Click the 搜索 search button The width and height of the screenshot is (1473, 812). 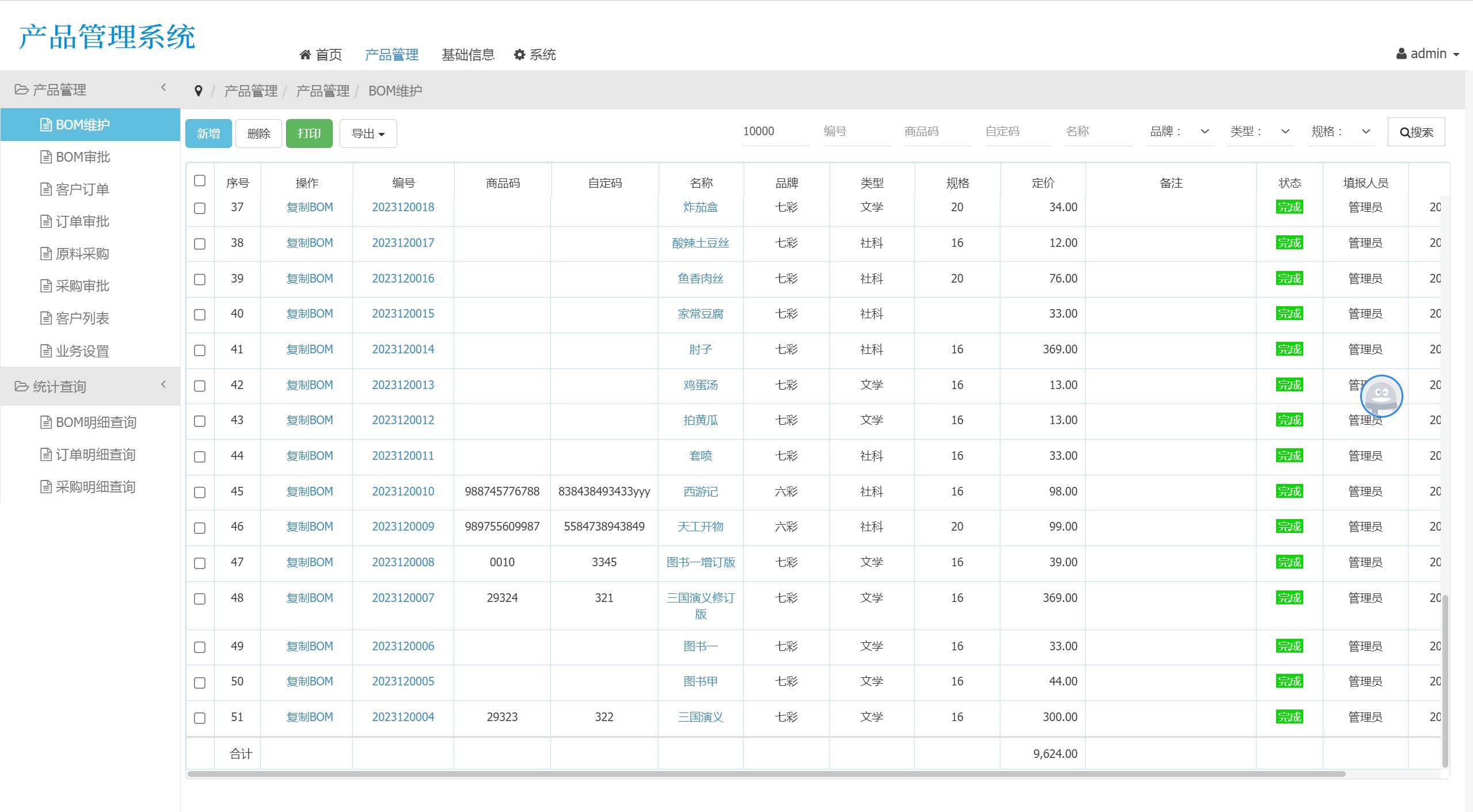point(1417,132)
